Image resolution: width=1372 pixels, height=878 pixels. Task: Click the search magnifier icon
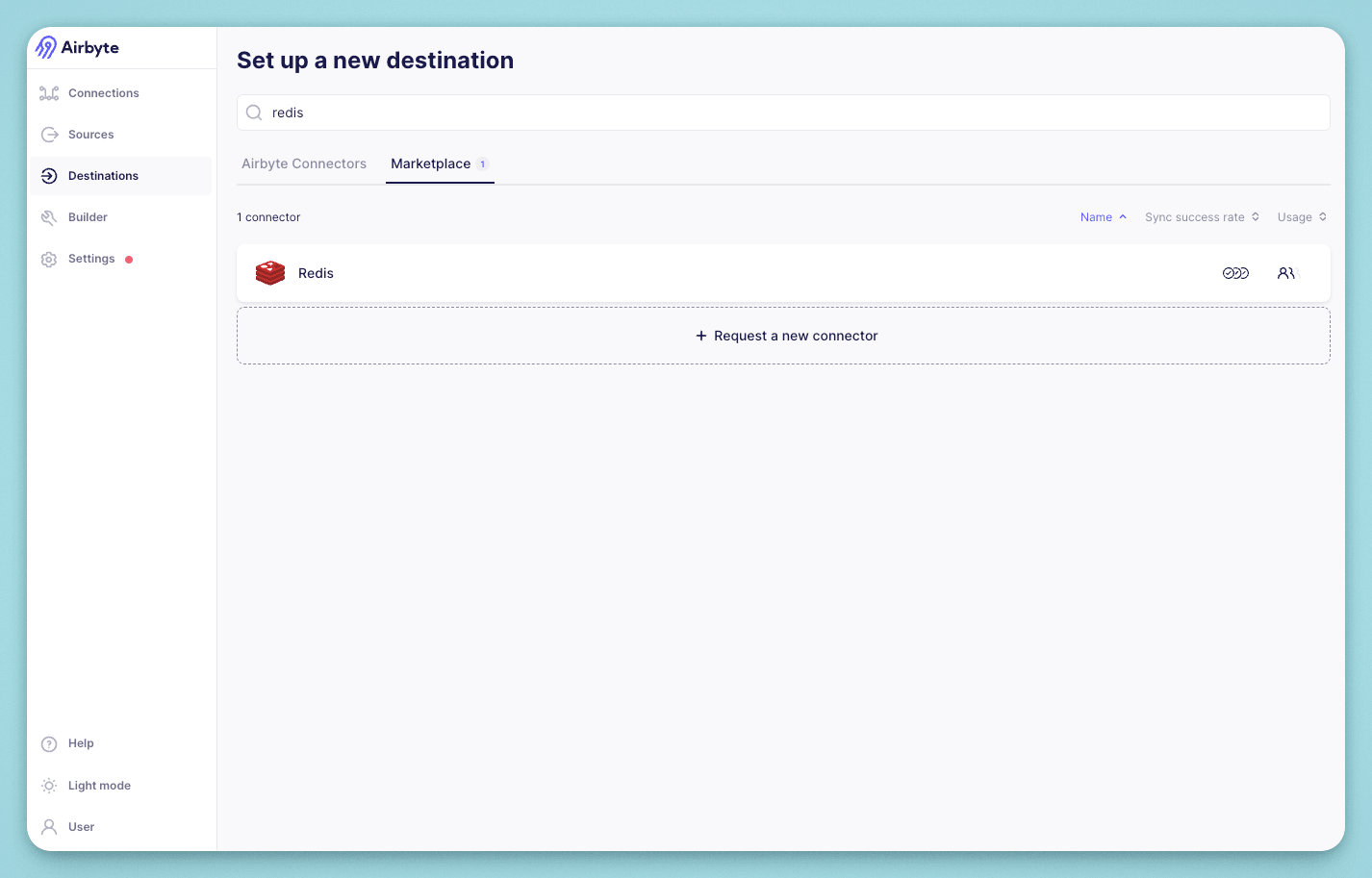tap(254, 113)
